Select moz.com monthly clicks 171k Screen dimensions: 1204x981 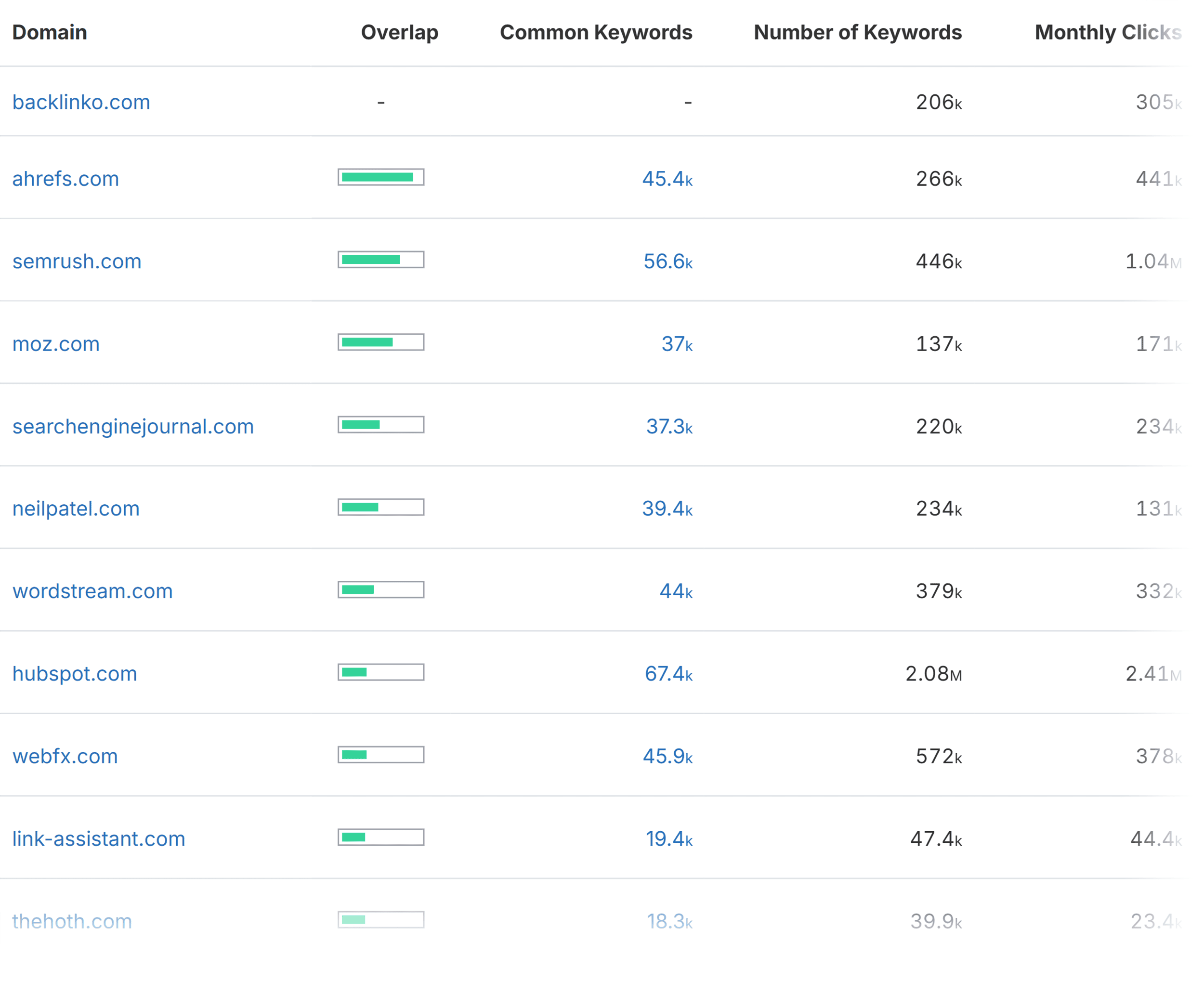(1159, 343)
